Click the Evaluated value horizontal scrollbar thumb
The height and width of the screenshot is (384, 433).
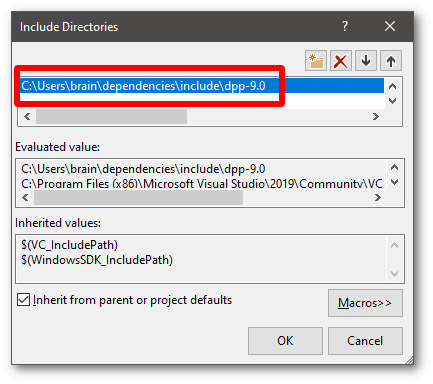(x=138, y=198)
